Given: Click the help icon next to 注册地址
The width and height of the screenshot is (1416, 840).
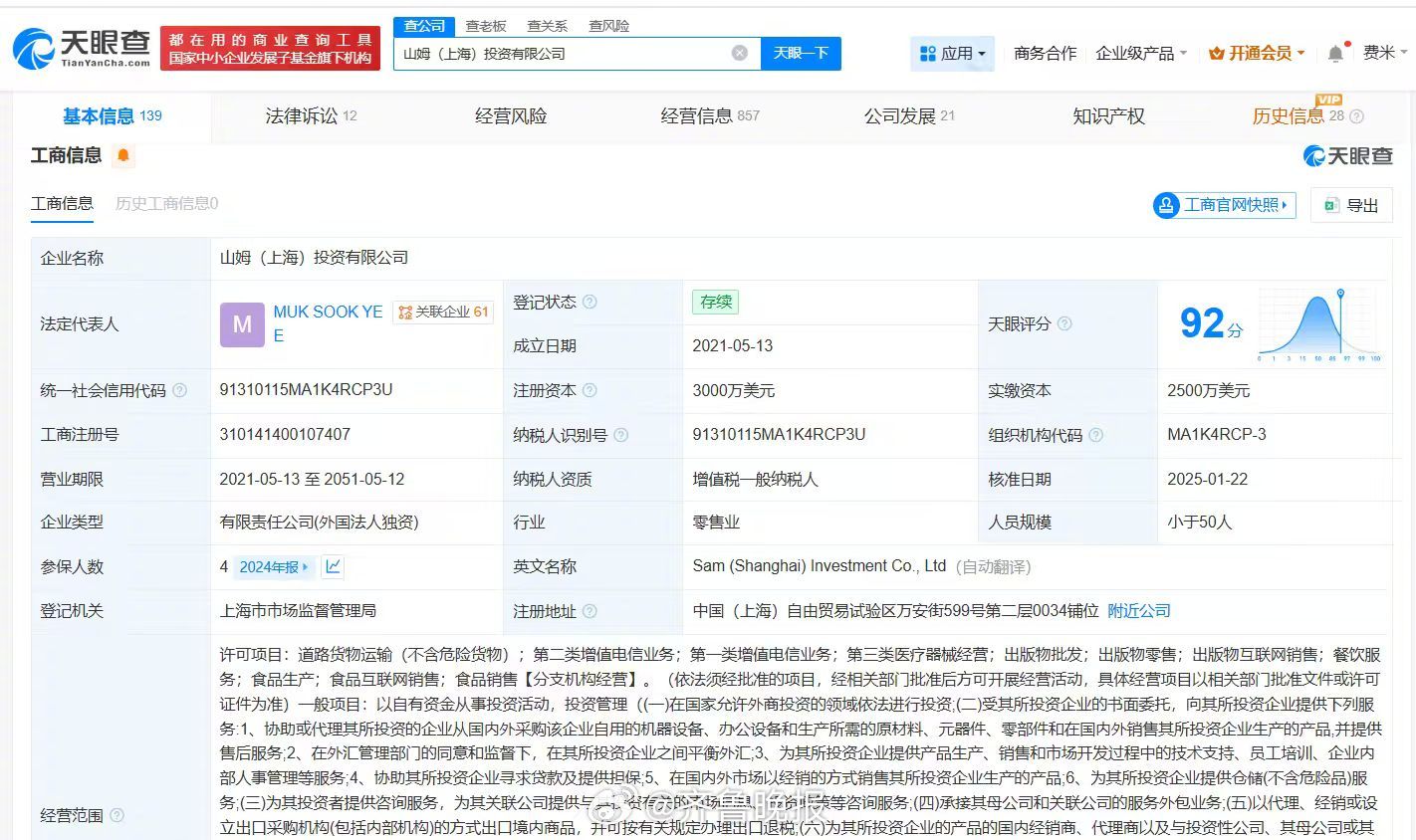Looking at the screenshot, I should click(590, 611).
